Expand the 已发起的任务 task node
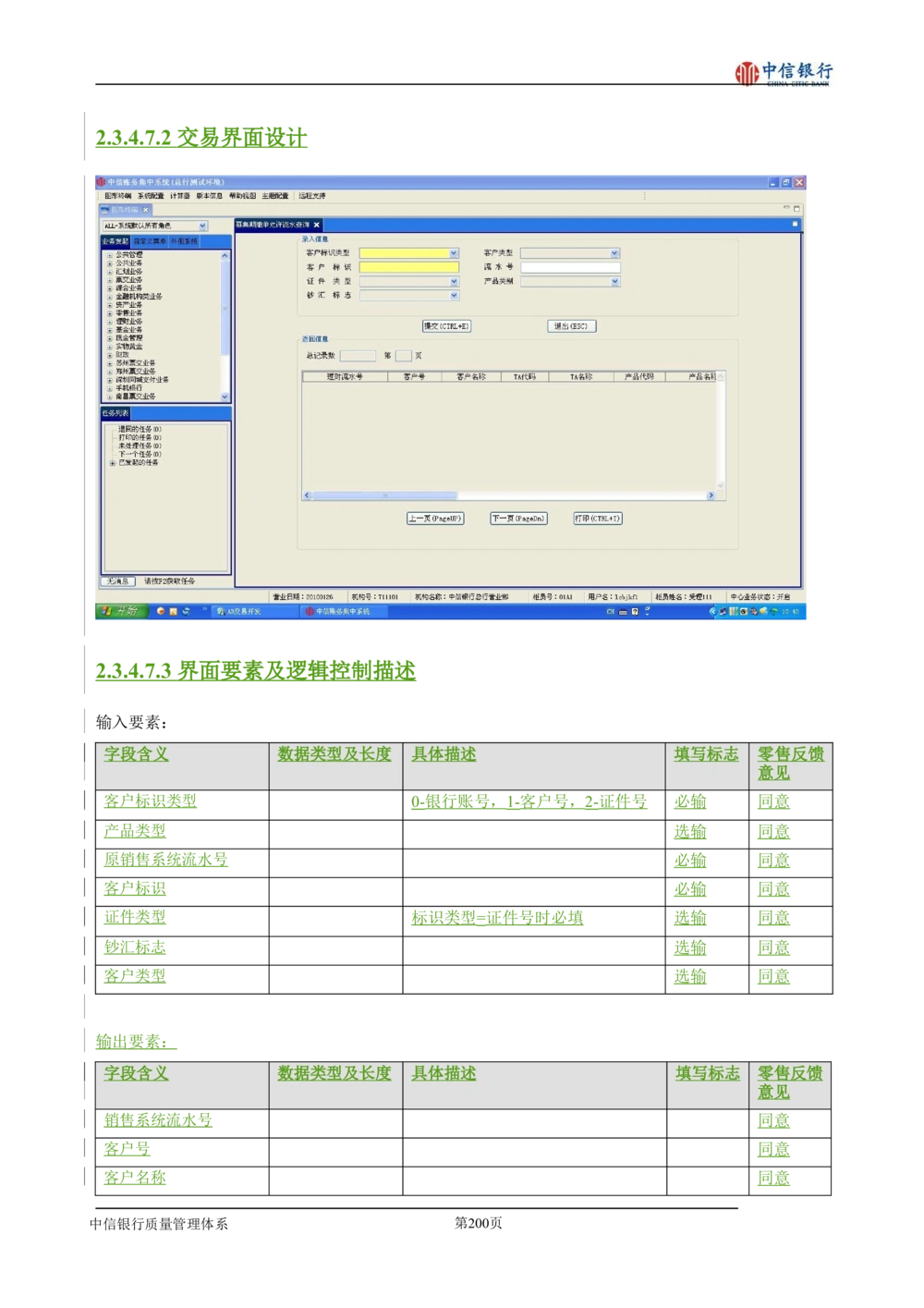The width and height of the screenshot is (924, 1308). pyautogui.click(x=113, y=463)
